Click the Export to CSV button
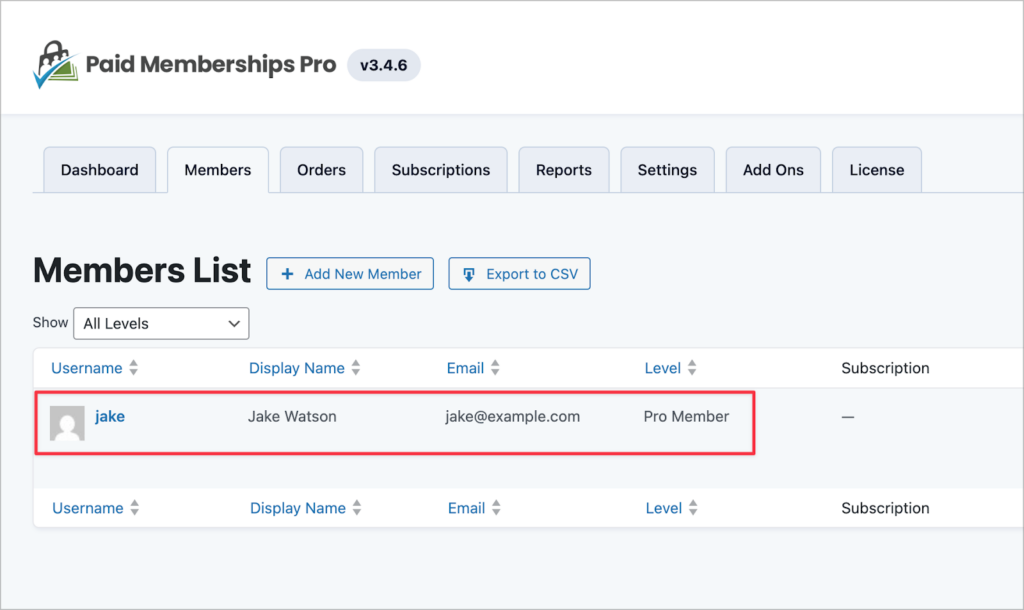 [x=519, y=273]
